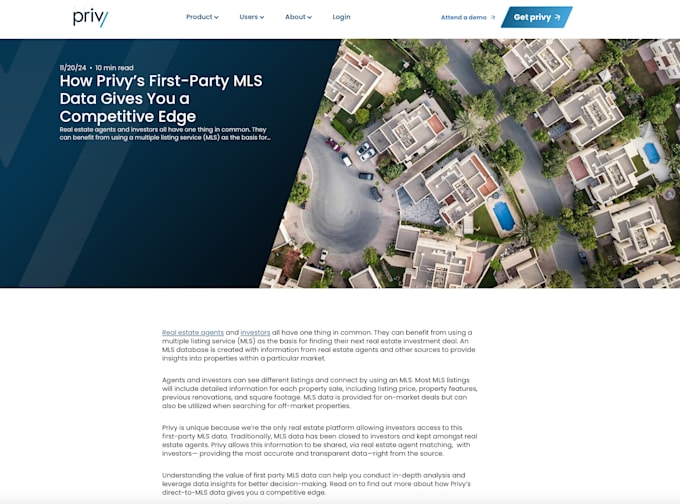Click the paragraph starting 'Understanding the value of first party'
The height and width of the screenshot is (504, 680).
point(317,484)
